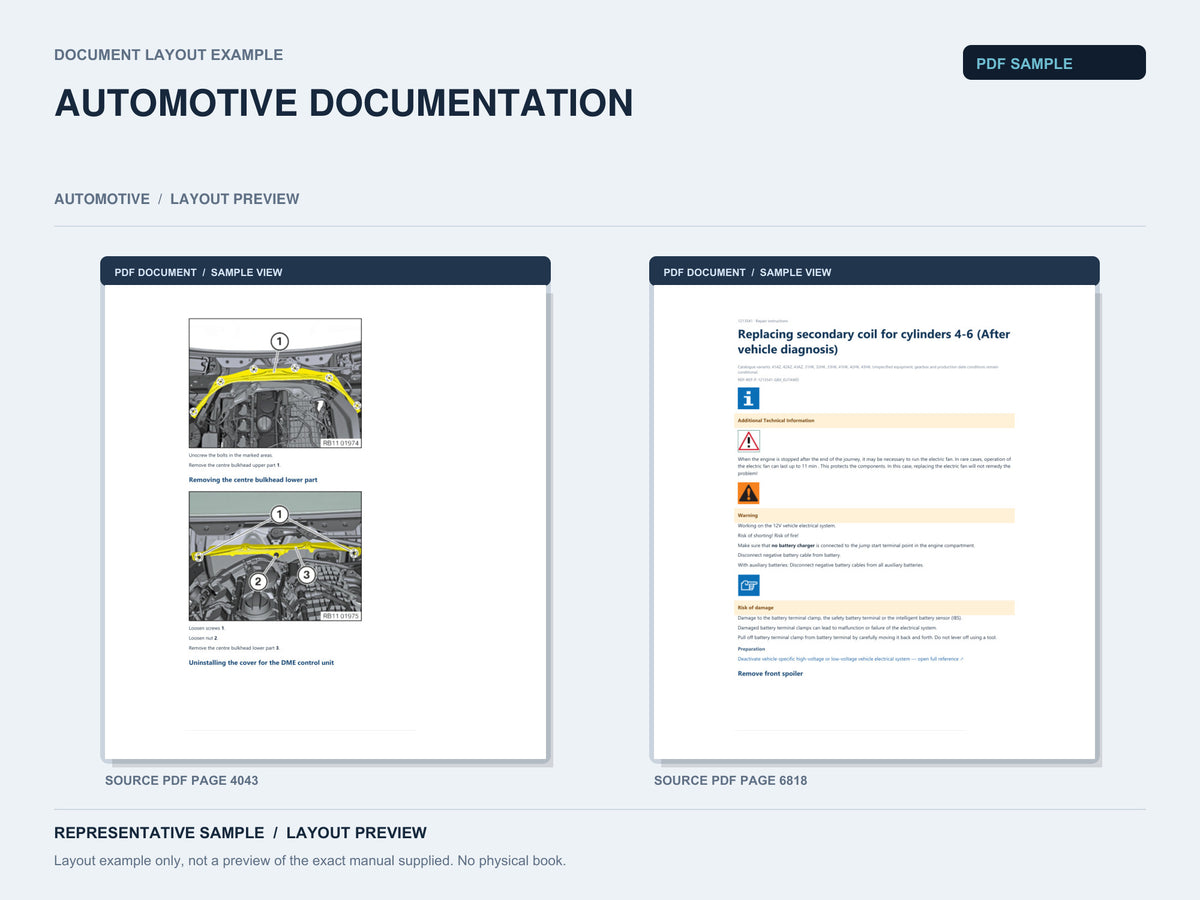Click the 'Pull off battery terminal clamp' line
Screen dimensions: 1200x900
[867, 637]
